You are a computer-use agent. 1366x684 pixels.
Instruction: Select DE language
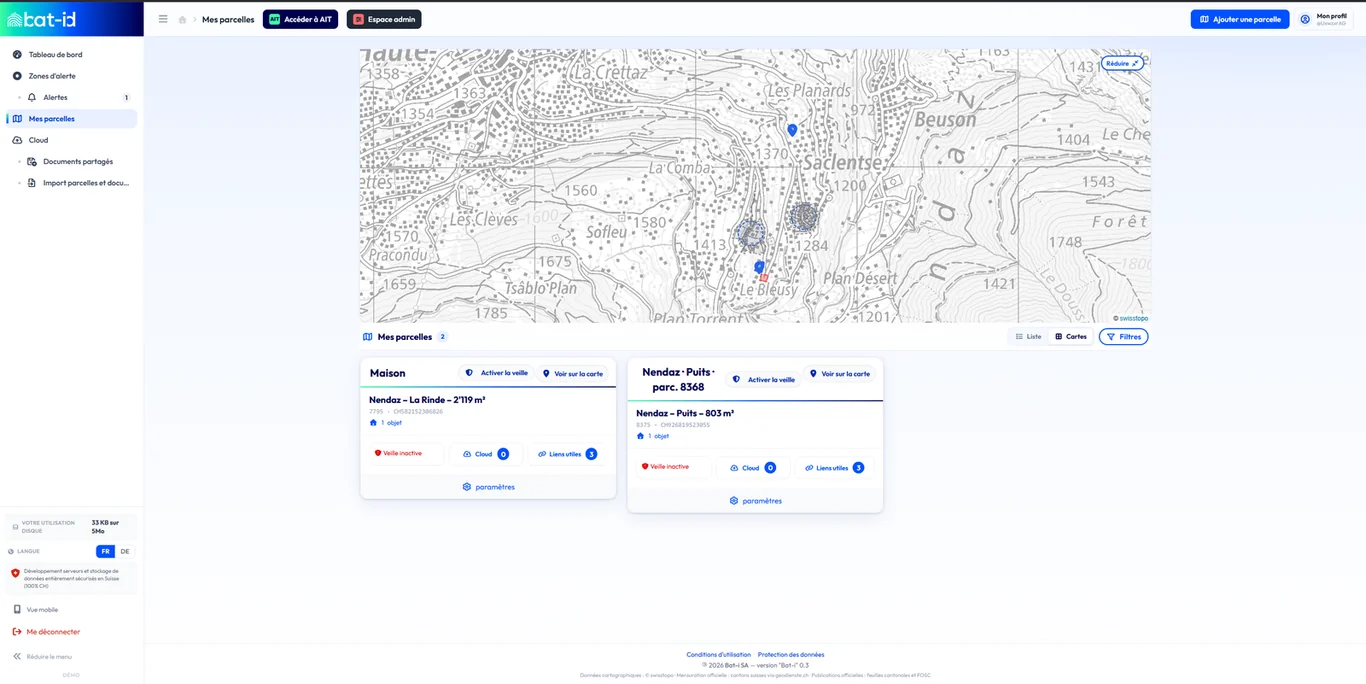125,551
